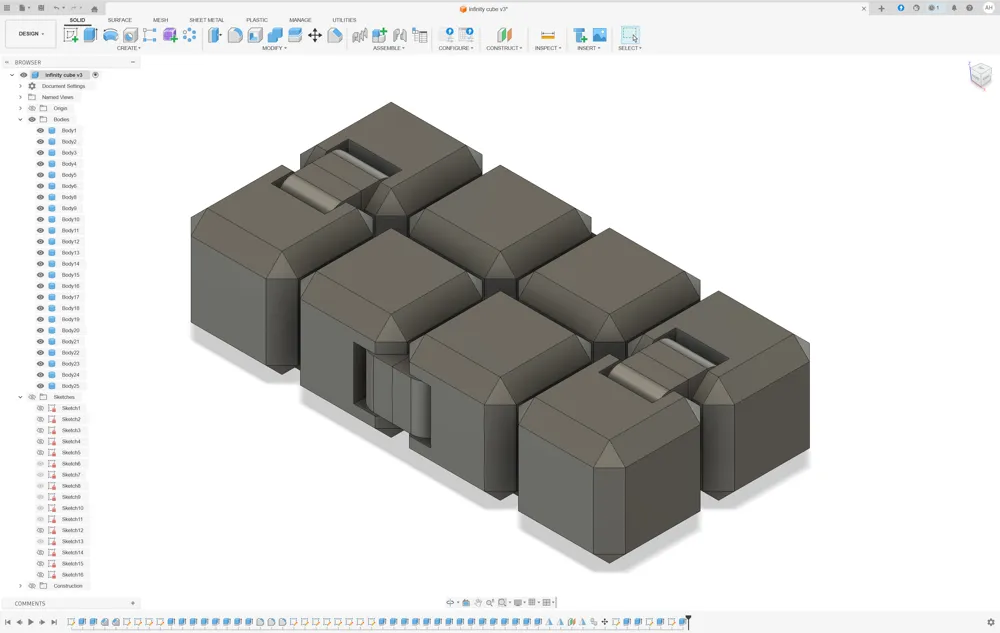Screen dimensions: 1000x633
Task: Show Sketch1 using its eye icon
Action: (40, 408)
